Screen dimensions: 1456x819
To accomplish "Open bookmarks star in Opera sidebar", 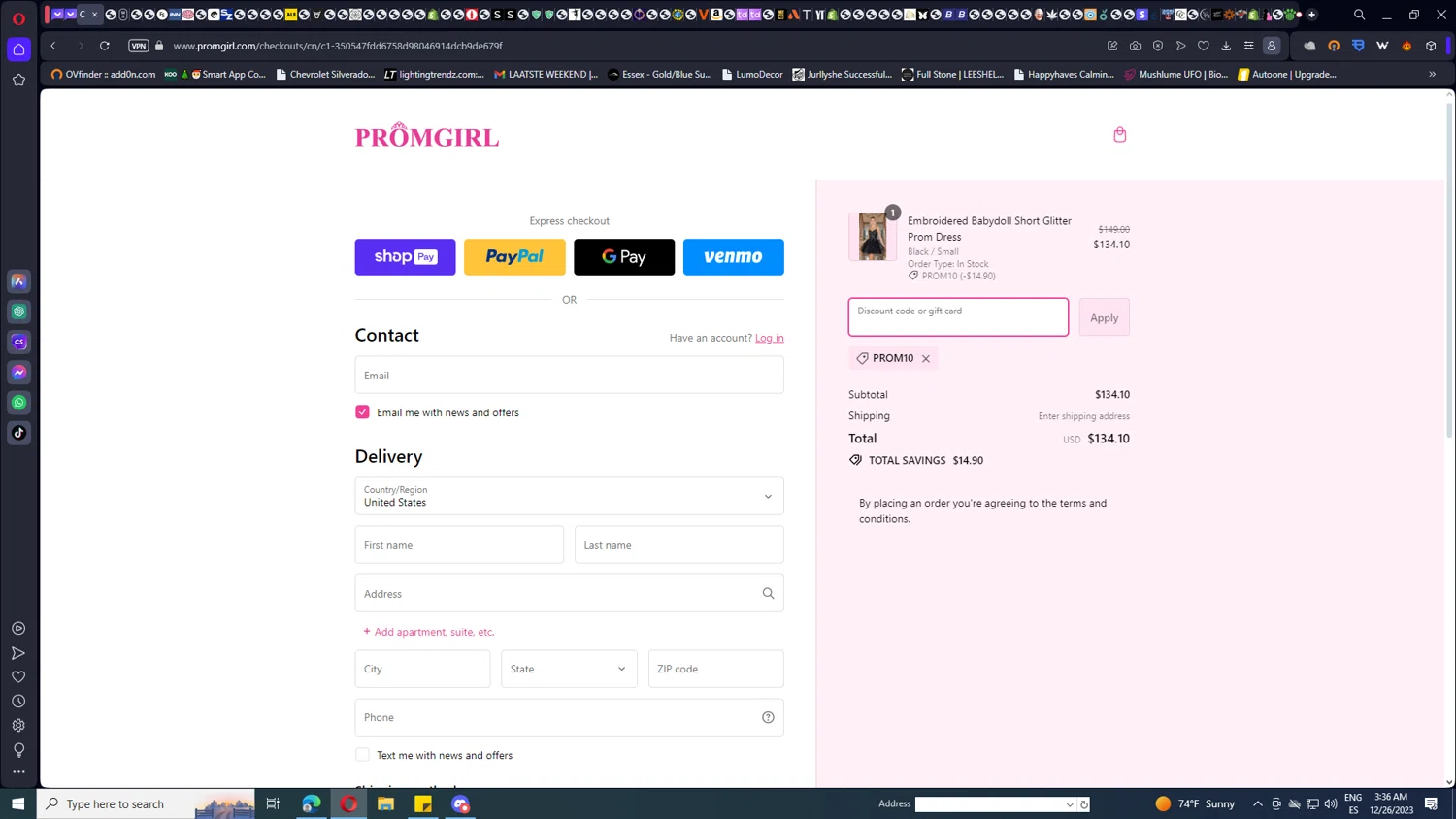I will pyautogui.click(x=18, y=81).
